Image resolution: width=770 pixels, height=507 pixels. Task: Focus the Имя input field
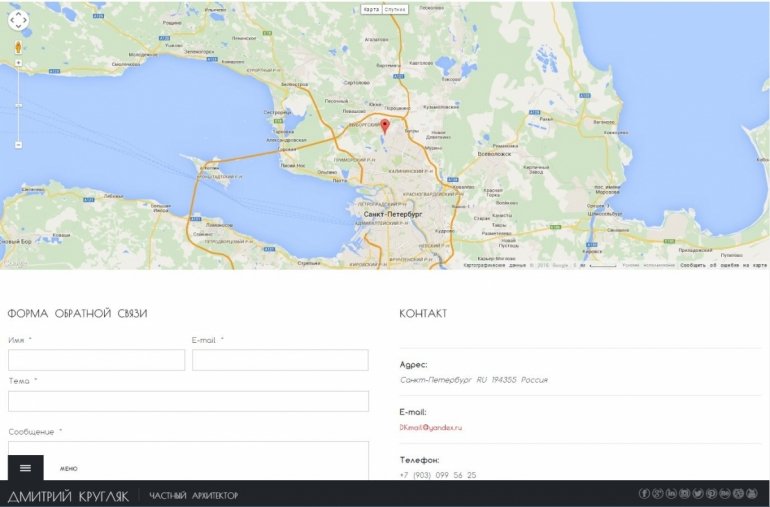click(x=96, y=360)
